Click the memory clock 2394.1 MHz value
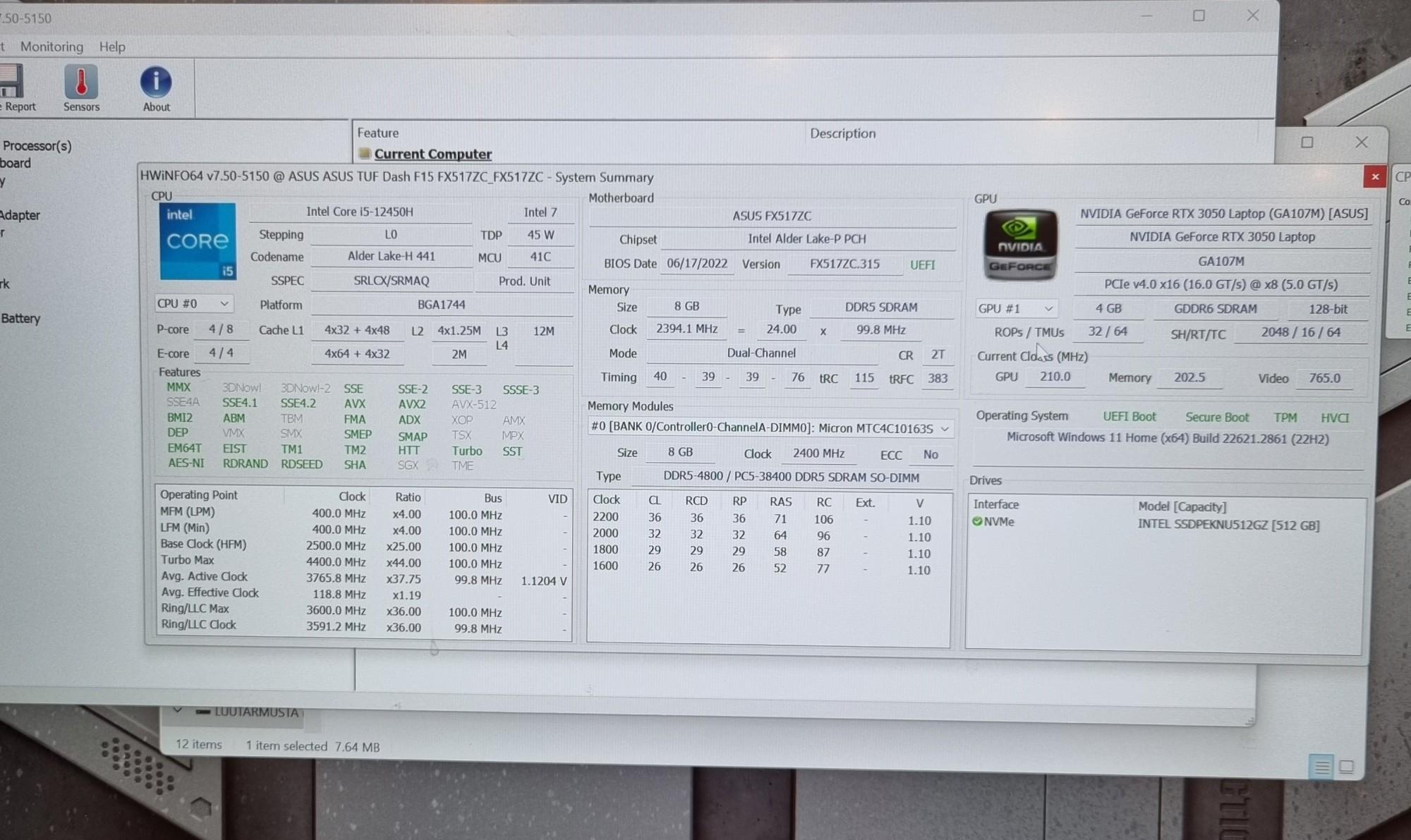This screenshot has width=1411, height=840. click(x=686, y=329)
